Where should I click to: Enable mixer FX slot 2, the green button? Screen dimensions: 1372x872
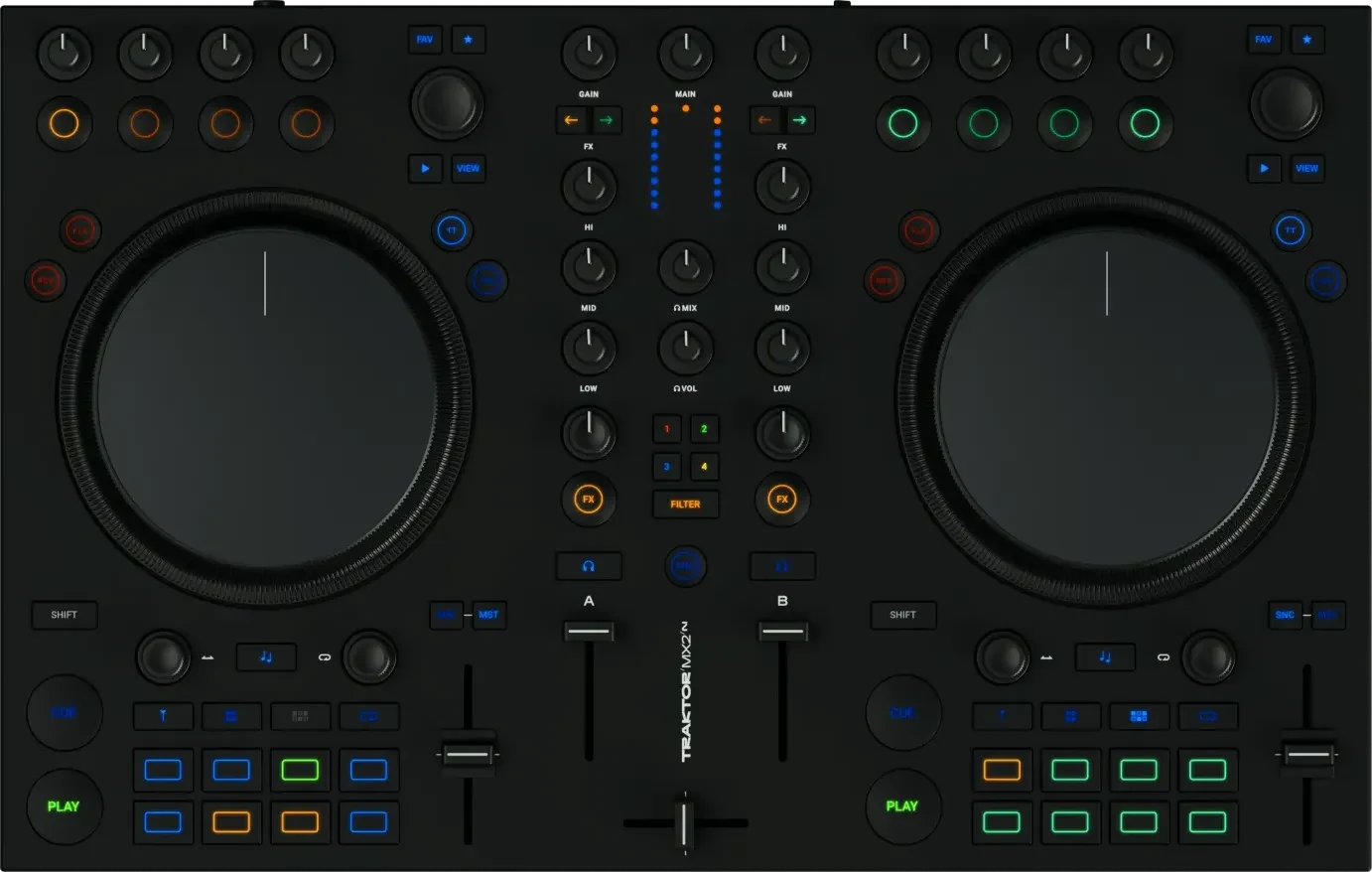tap(704, 429)
